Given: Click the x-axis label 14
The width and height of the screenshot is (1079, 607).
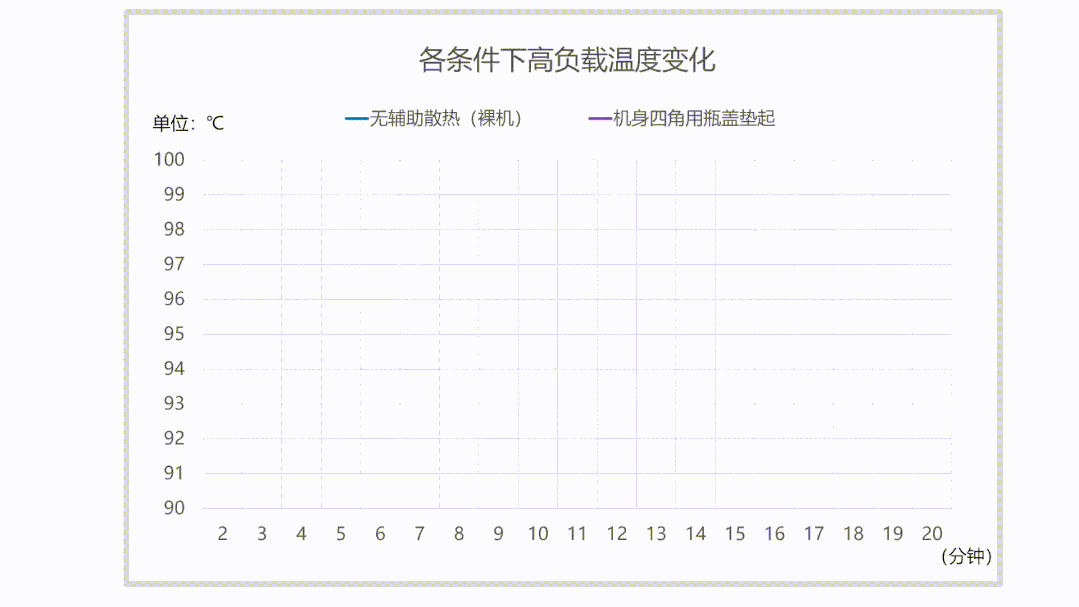Looking at the screenshot, I should 695,533.
